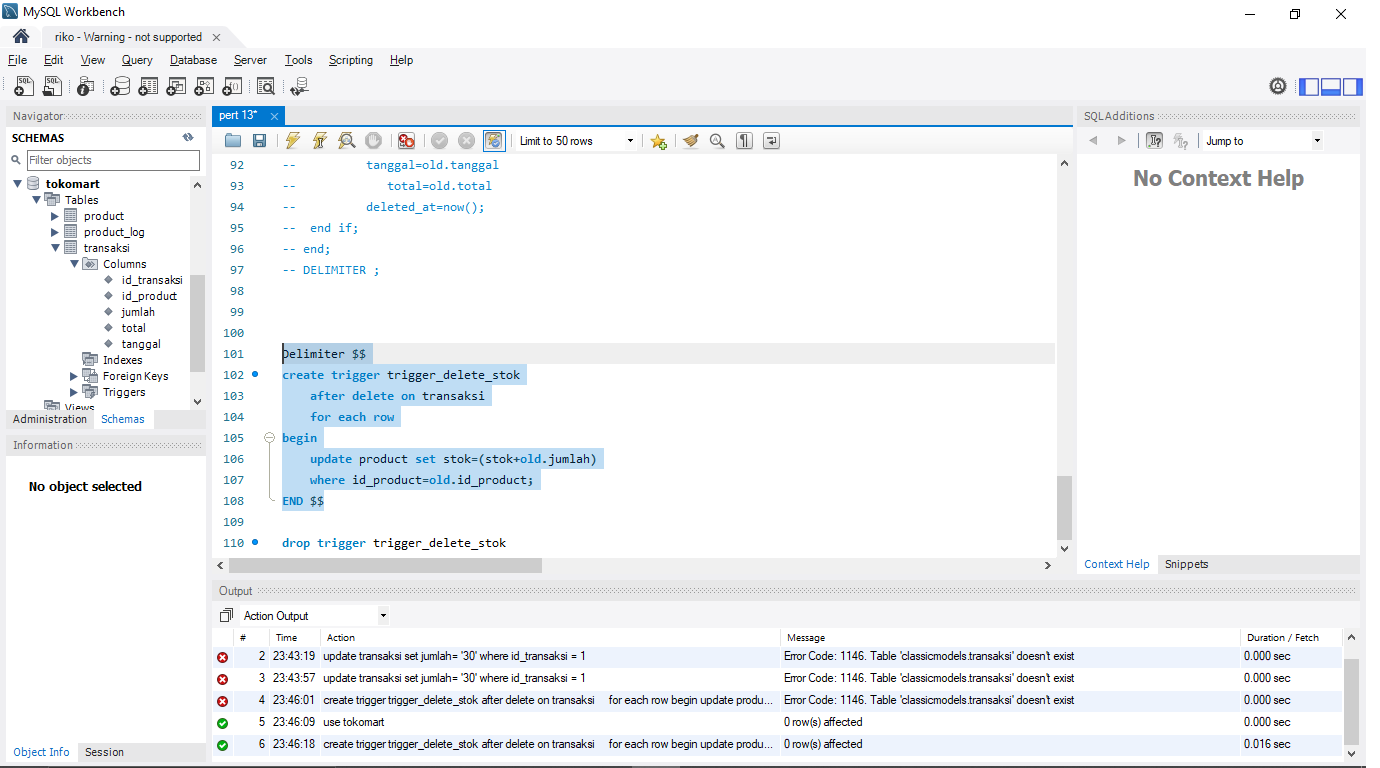Collapse the Columns node

click(74, 264)
